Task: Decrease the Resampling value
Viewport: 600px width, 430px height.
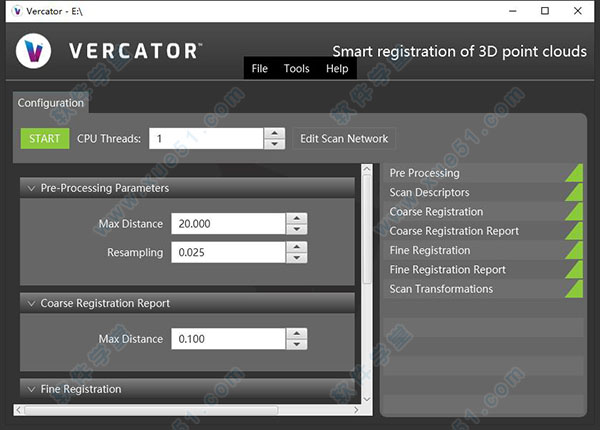Action: tap(296, 260)
